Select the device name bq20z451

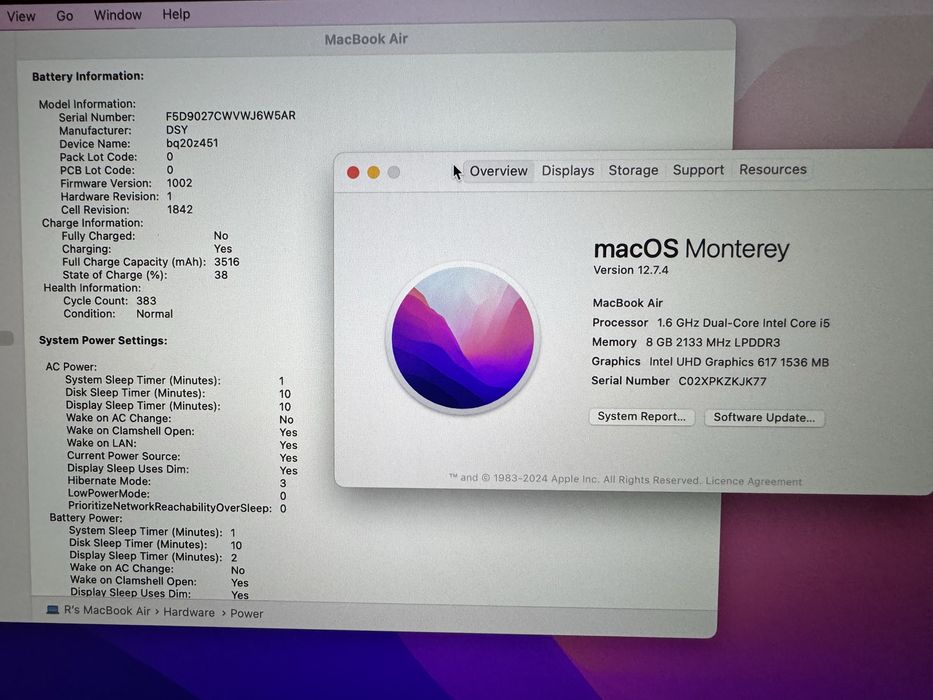click(x=192, y=143)
